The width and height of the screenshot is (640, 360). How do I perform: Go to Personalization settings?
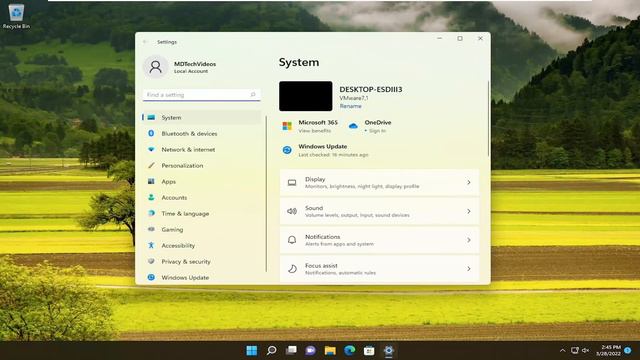pos(202,165)
